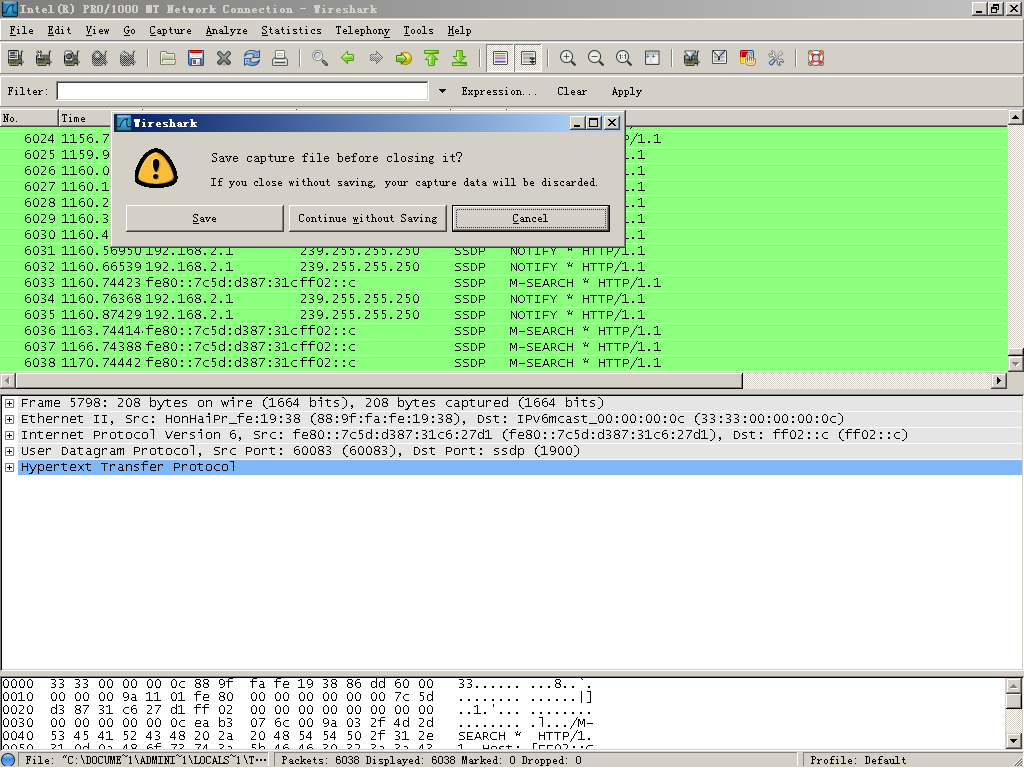Image resolution: width=1024 pixels, height=768 pixels.
Task: Sort by the Time column header
Action: tap(86, 118)
